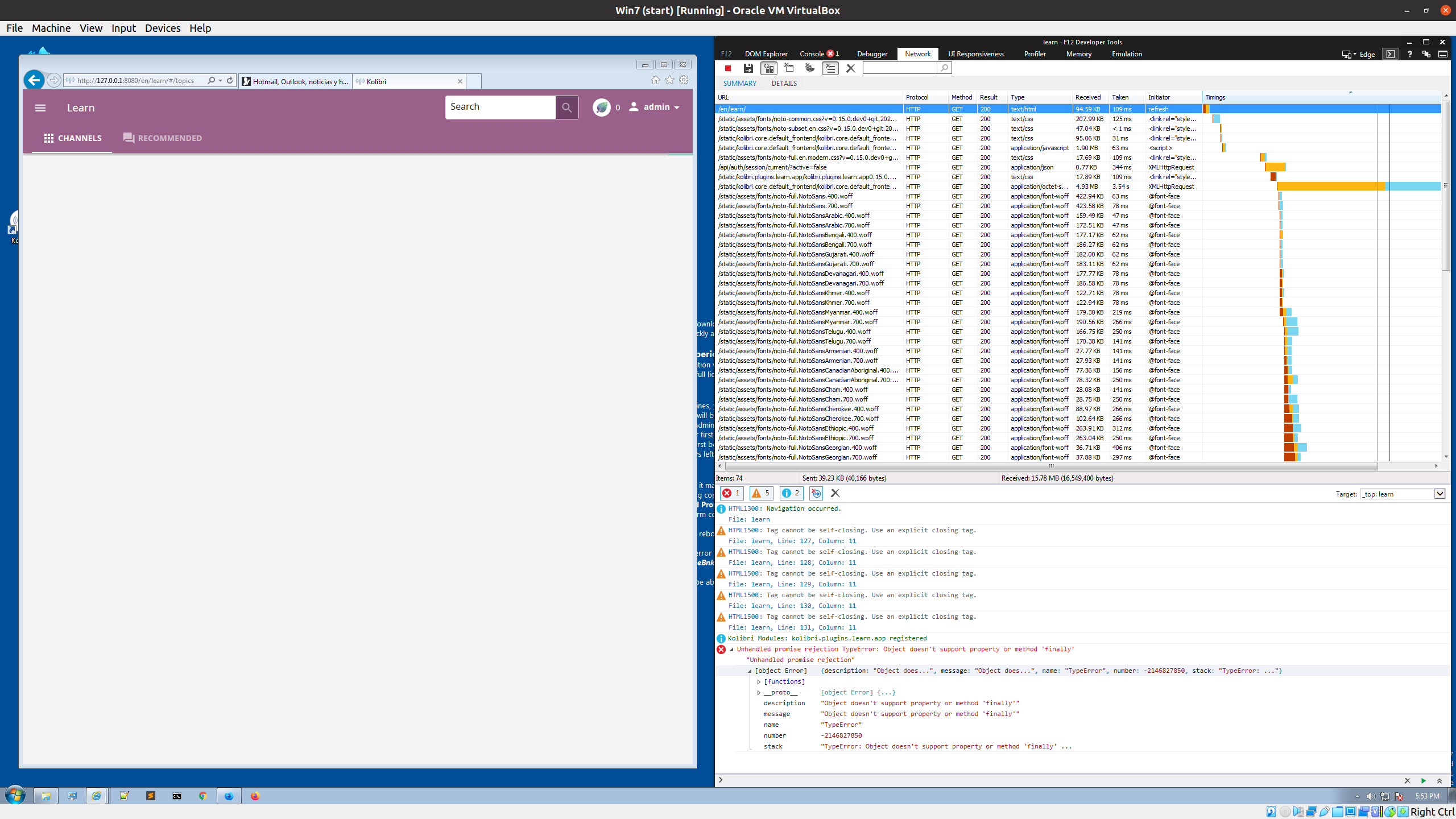1456x819 pixels.
Task: Toggle warnings filter showing 5 warnings
Action: pos(761,493)
